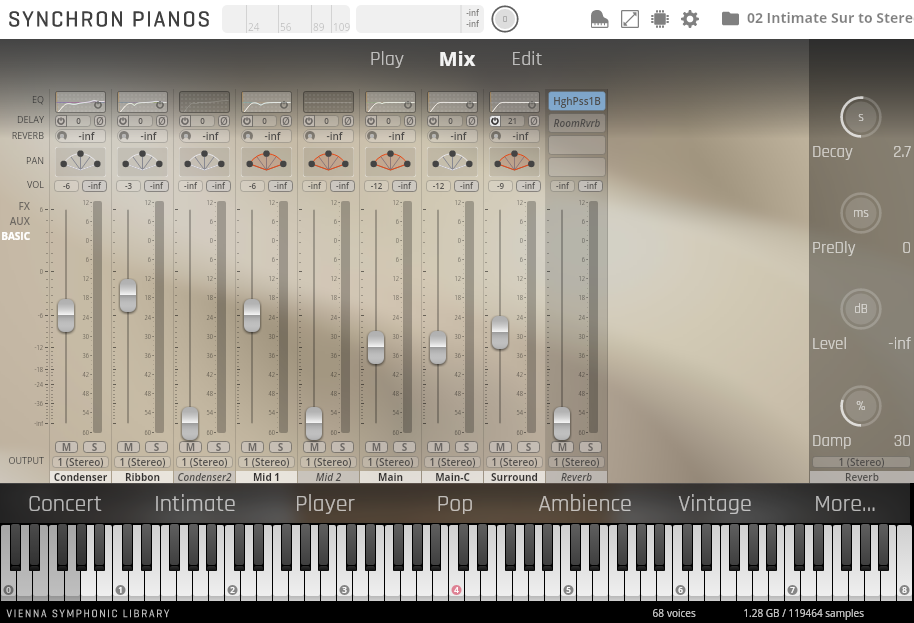Open the More... preset categories
The image size is (914, 623).
tap(845, 504)
